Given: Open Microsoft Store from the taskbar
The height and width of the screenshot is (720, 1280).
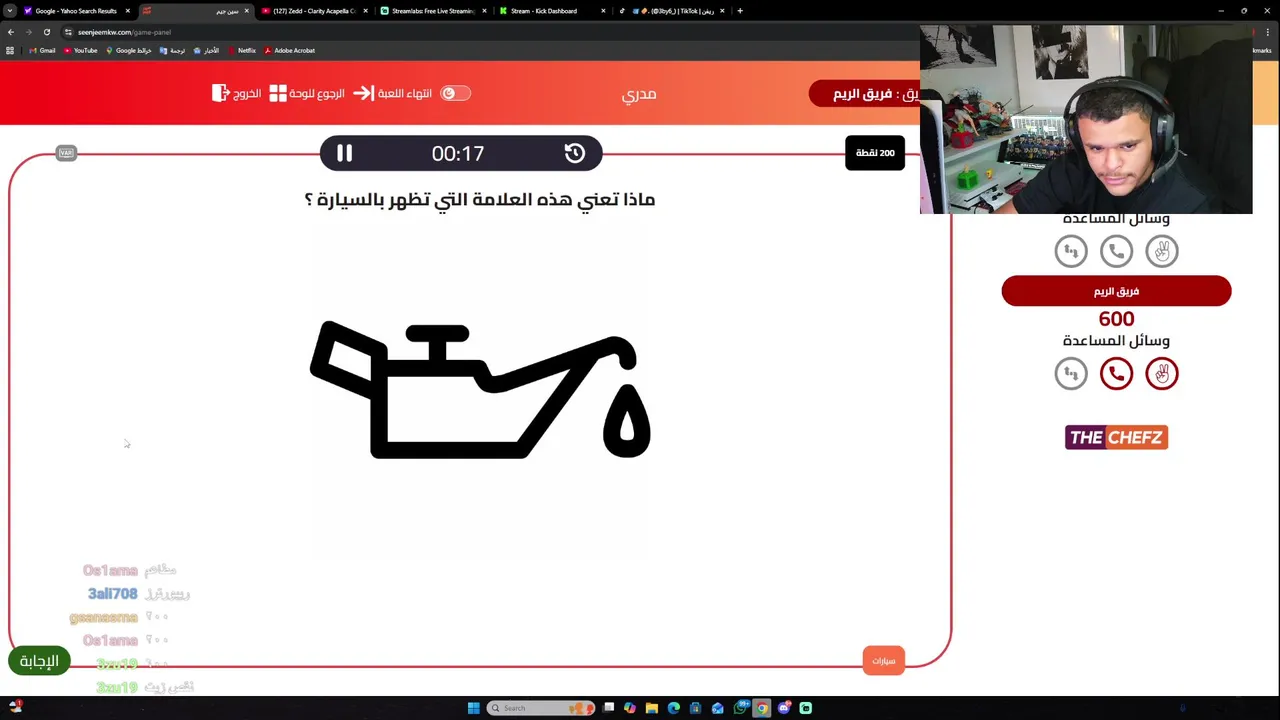Looking at the screenshot, I should pos(695,708).
